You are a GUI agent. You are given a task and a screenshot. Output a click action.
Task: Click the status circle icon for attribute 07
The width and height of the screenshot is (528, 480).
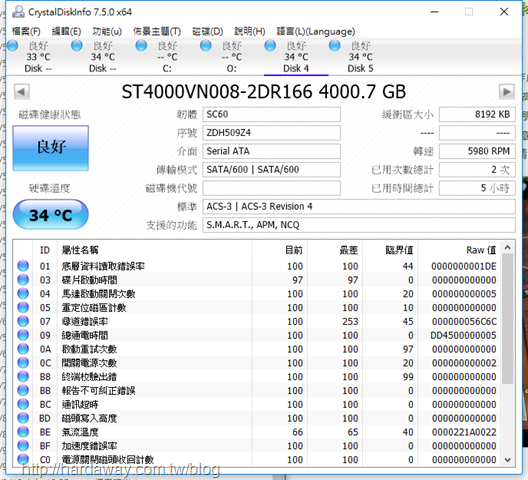(x=23, y=321)
